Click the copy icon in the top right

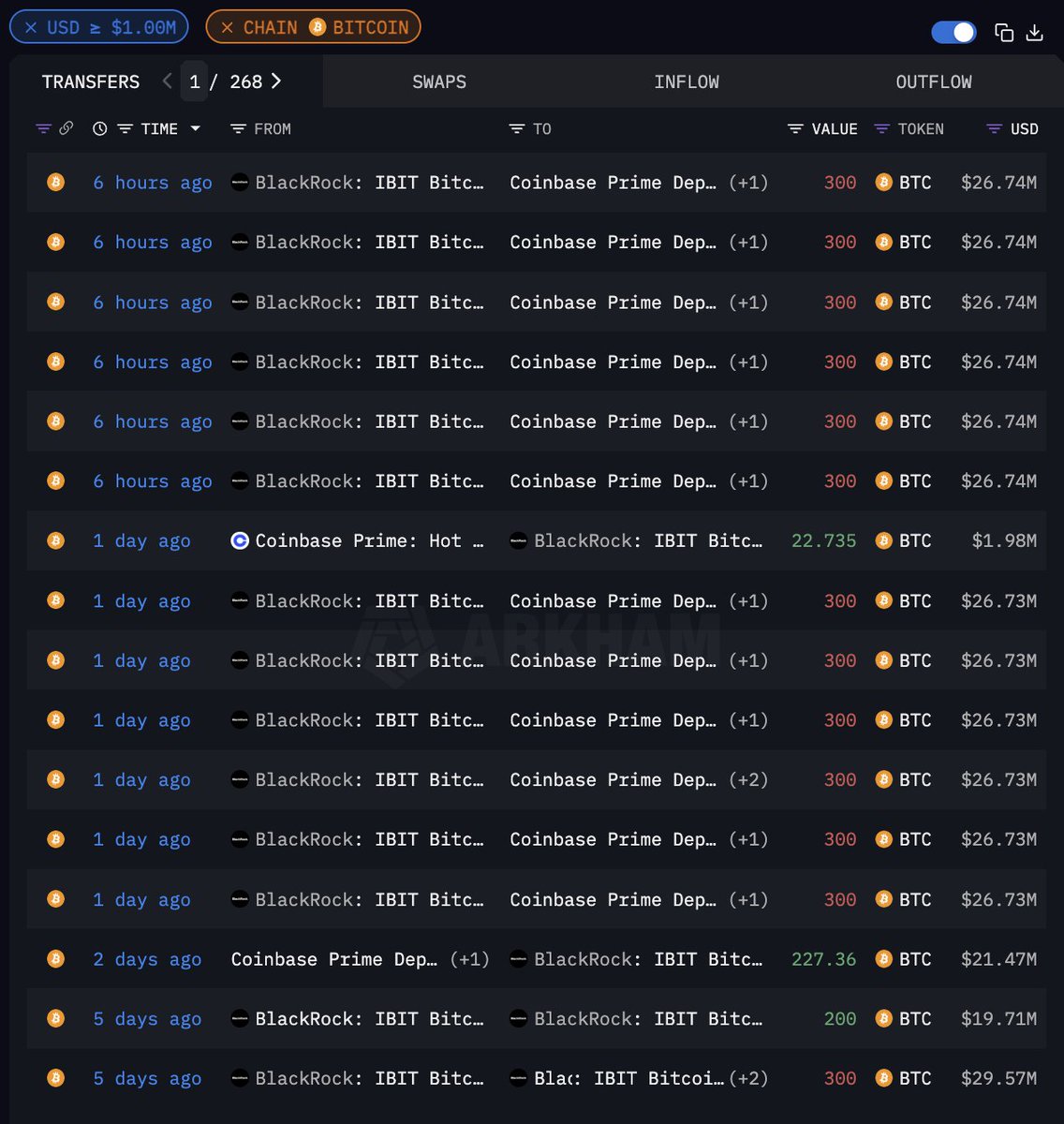tap(1004, 32)
